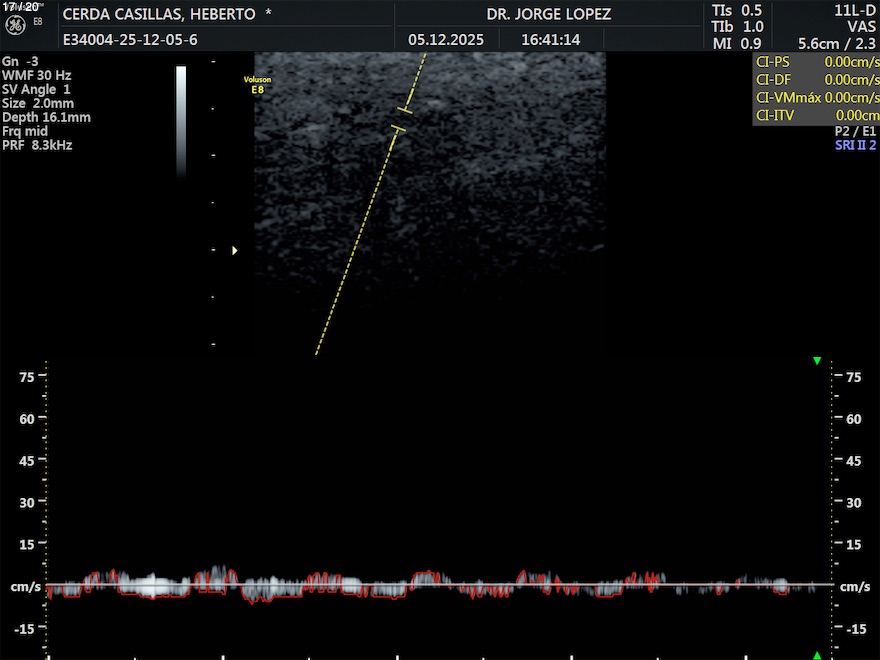Click the 11L-D probe indicator

(854, 10)
